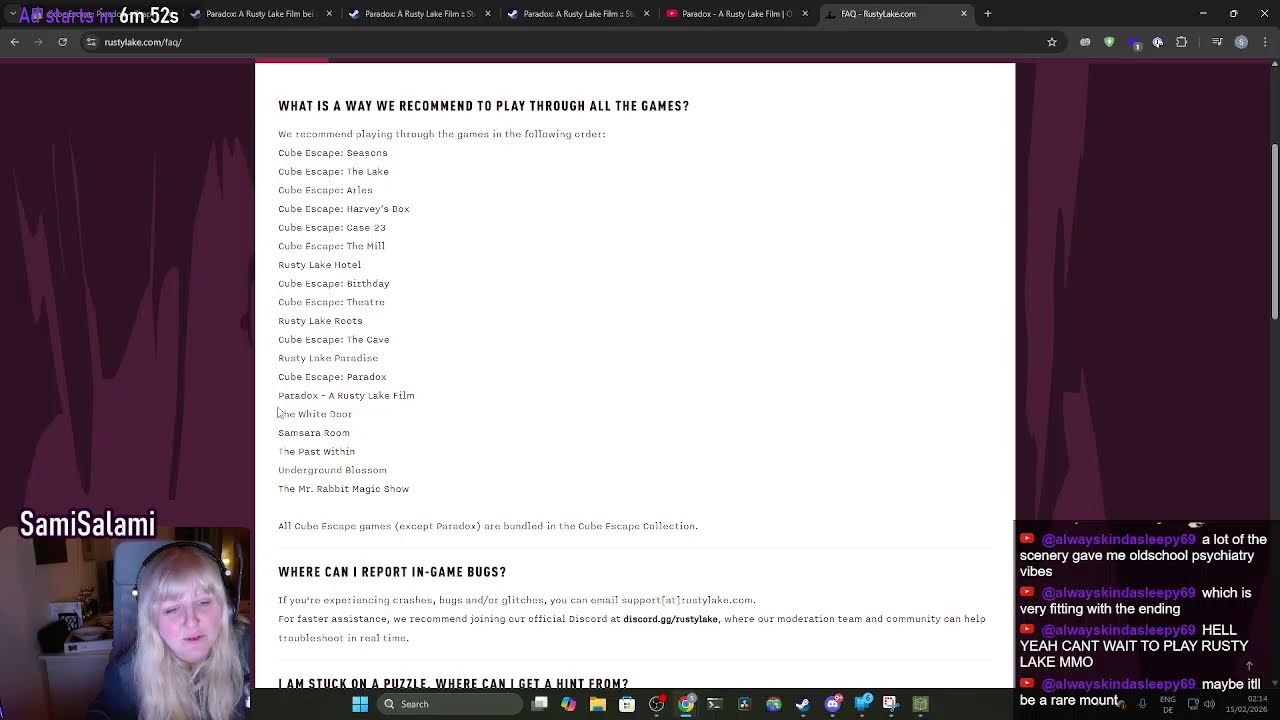Reload the Rusty Lake FAQ page

[62, 42]
